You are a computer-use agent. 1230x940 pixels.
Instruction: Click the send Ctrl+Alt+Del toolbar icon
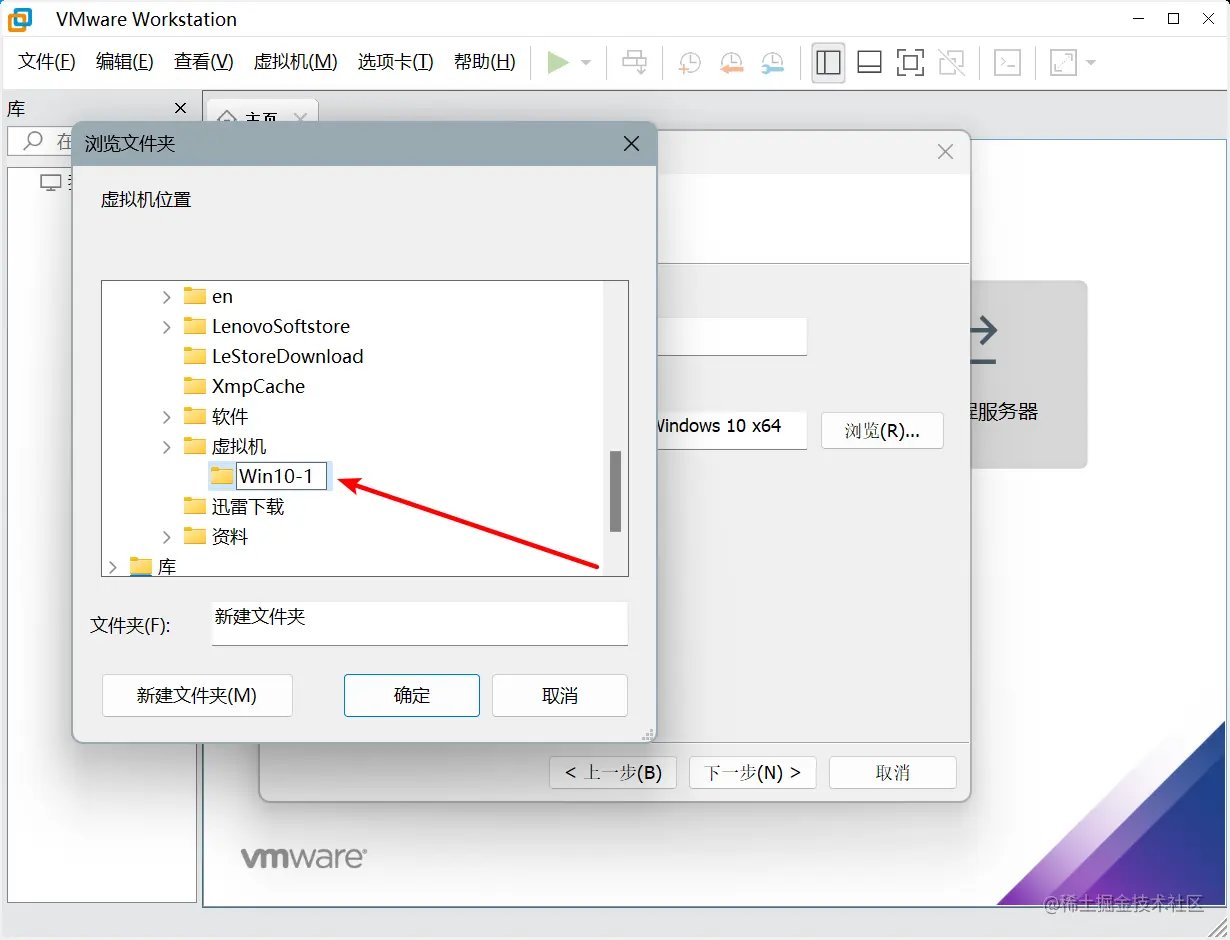click(635, 63)
